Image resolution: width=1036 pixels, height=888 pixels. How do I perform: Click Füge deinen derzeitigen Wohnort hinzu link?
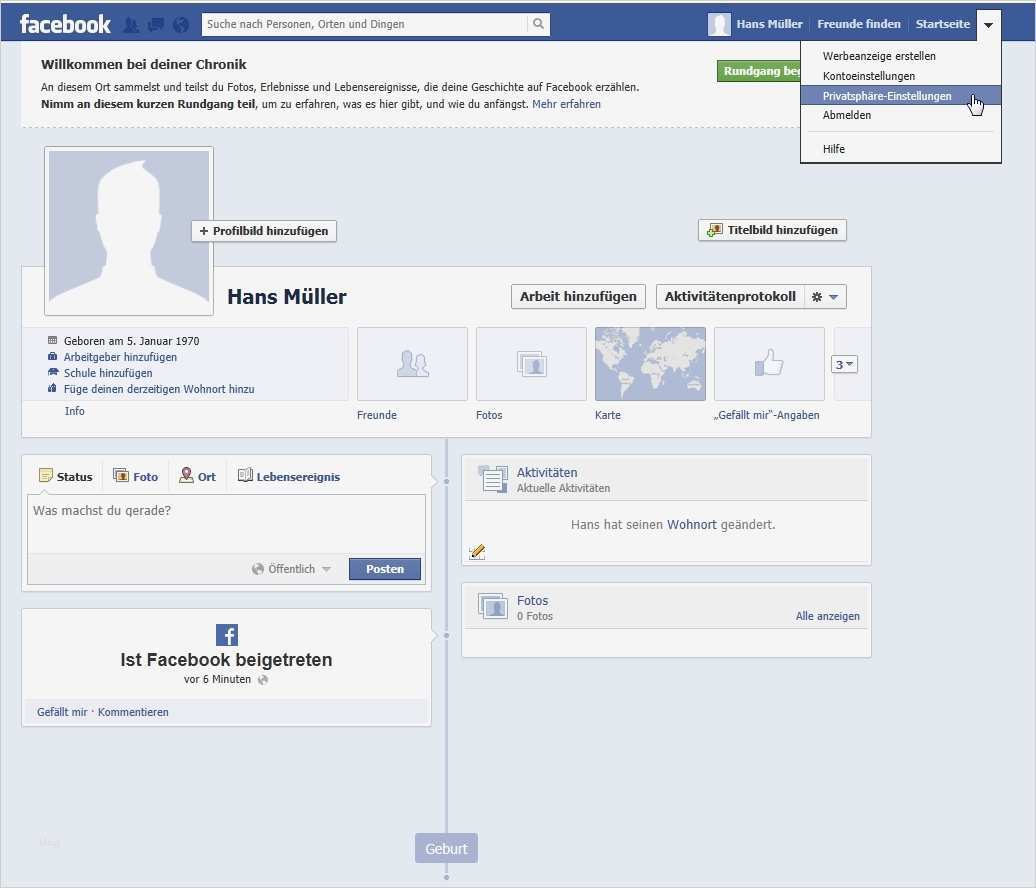click(x=159, y=389)
